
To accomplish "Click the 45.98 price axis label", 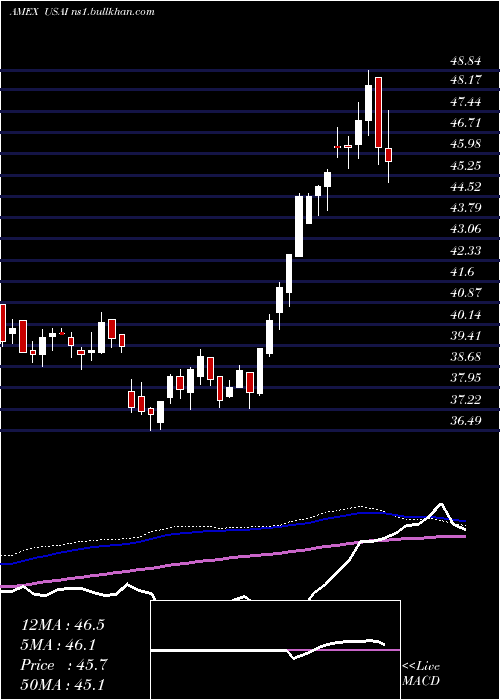I will tap(465, 144).
